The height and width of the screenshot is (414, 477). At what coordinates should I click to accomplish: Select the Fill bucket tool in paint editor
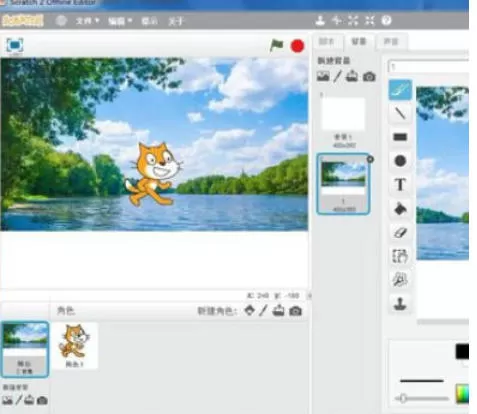[x=400, y=209]
